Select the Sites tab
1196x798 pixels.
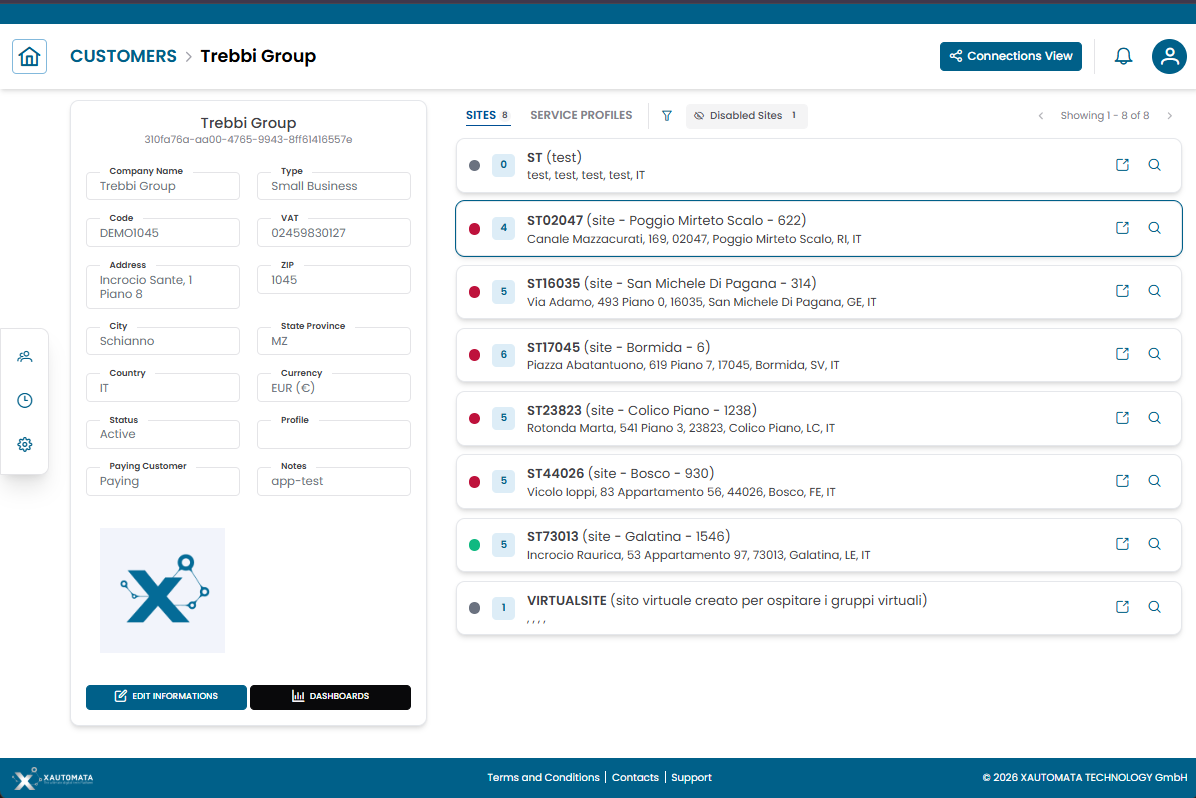481,115
